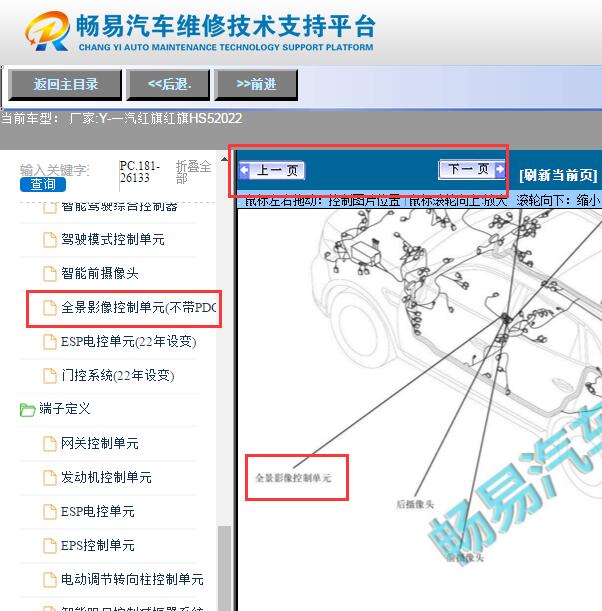Click the wiring harness diagram image
602x611 pixels.
click(420, 410)
